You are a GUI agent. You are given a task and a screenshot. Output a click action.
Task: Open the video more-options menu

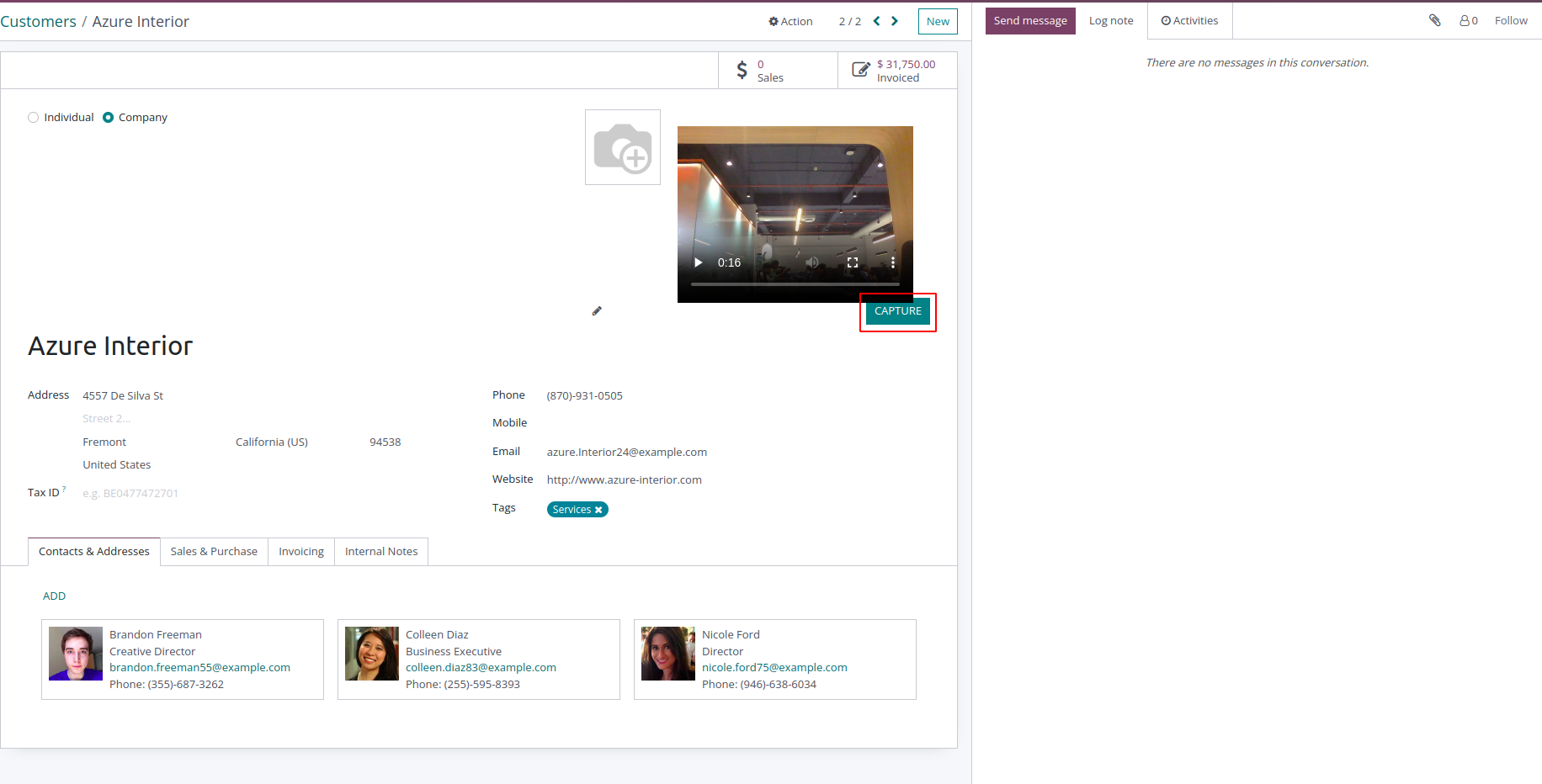click(893, 262)
